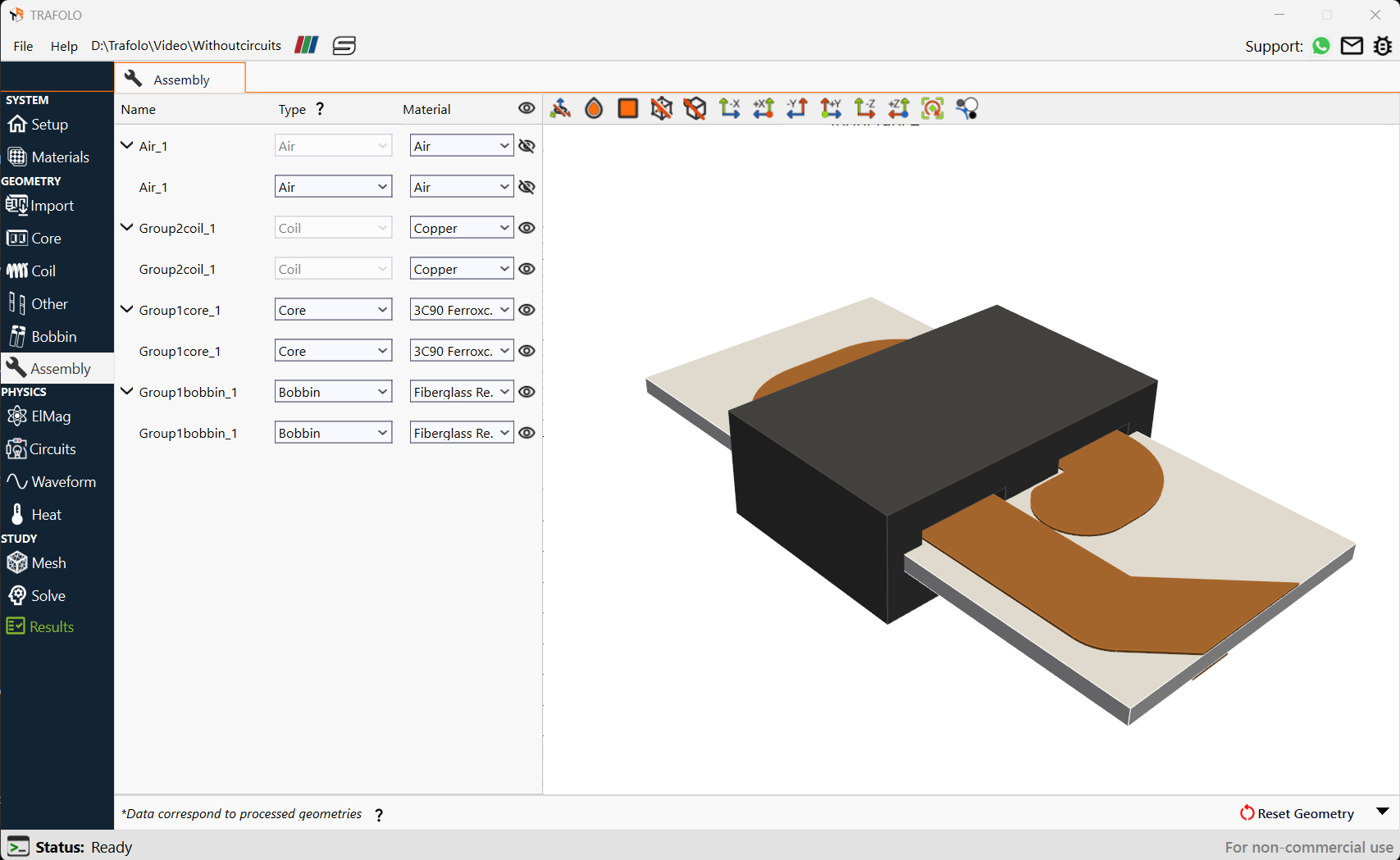Open the Help menu
The image size is (1400, 860).
(64, 46)
